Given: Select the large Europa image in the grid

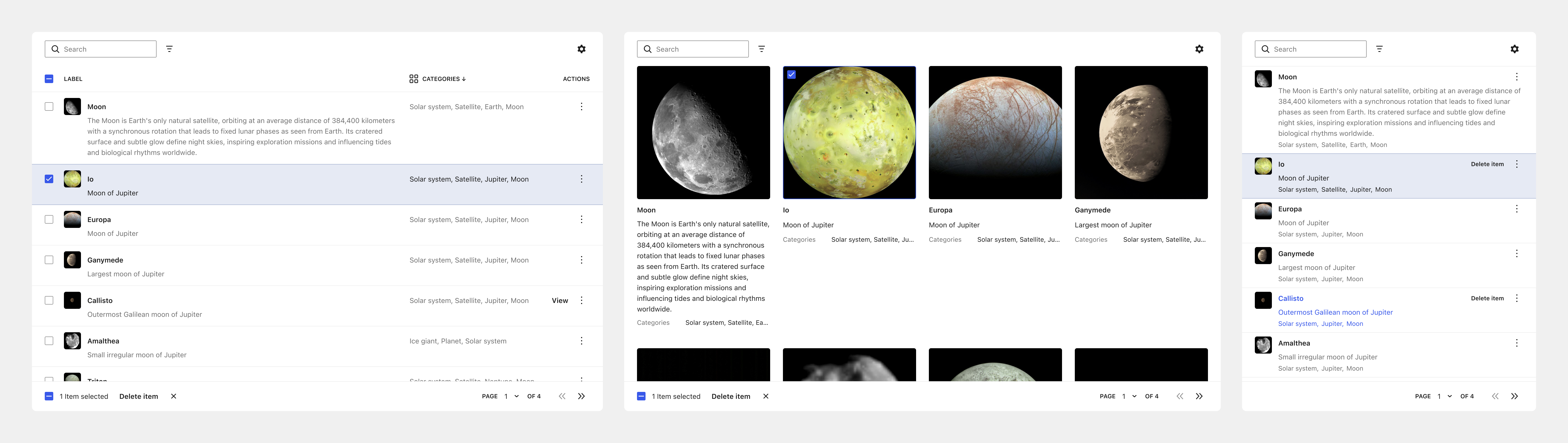Looking at the screenshot, I should 995,133.
